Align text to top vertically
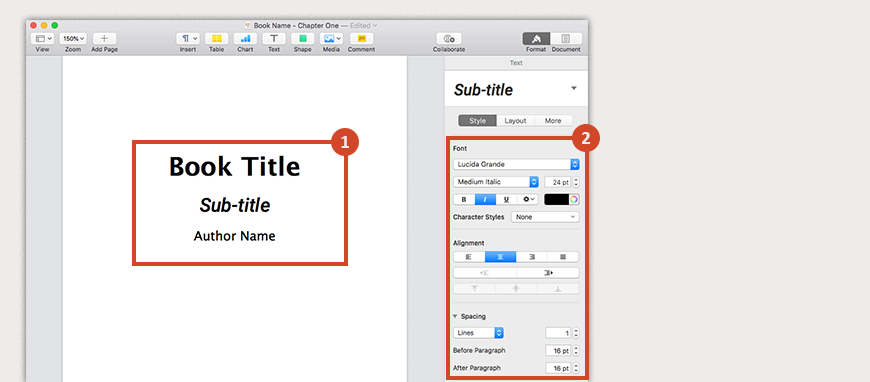 point(474,289)
